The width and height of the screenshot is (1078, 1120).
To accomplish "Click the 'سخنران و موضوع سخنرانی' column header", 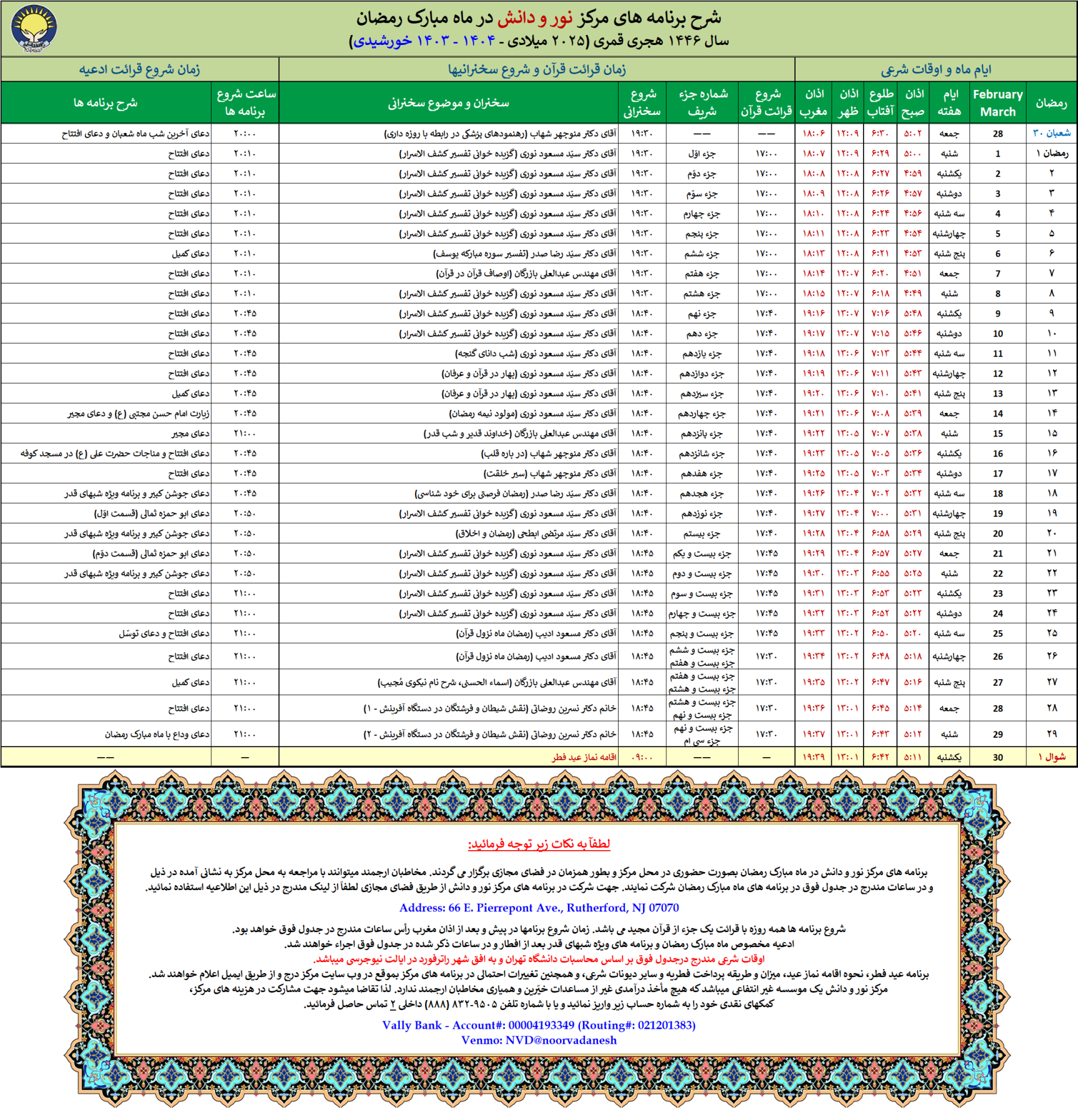I will (x=448, y=102).
